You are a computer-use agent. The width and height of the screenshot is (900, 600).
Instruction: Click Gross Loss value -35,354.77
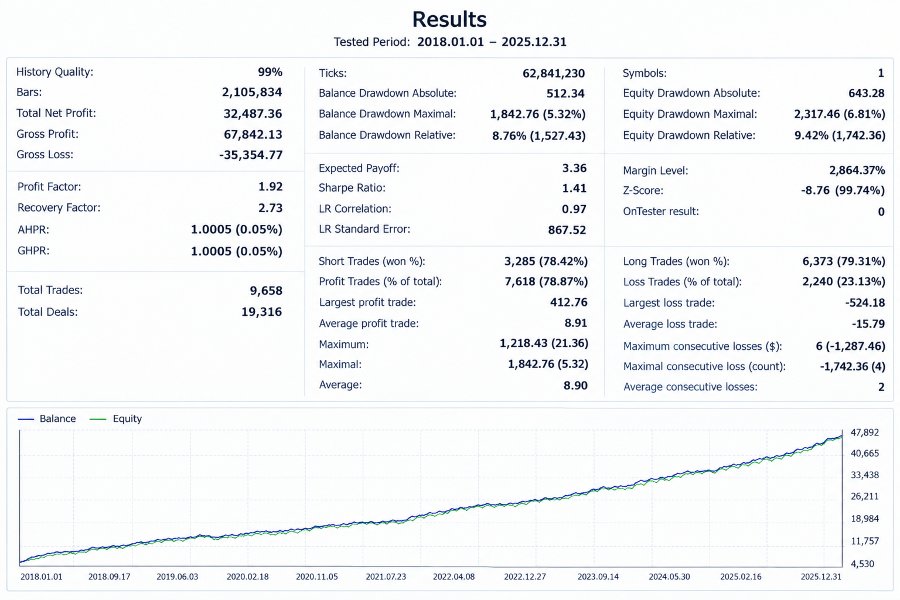coord(250,155)
